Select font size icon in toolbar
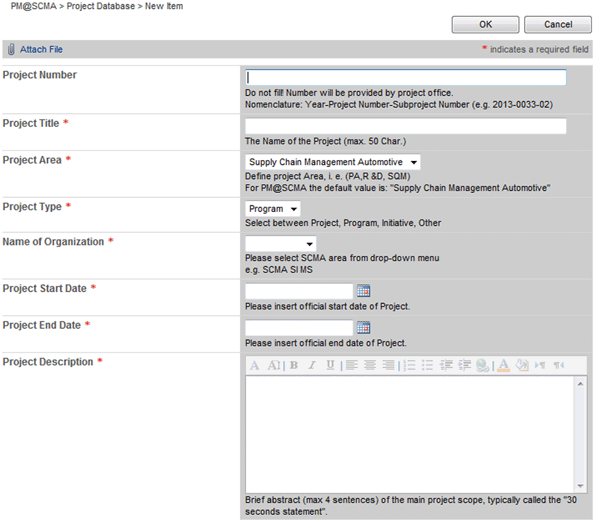This screenshot has width=595, height=522. point(274,365)
